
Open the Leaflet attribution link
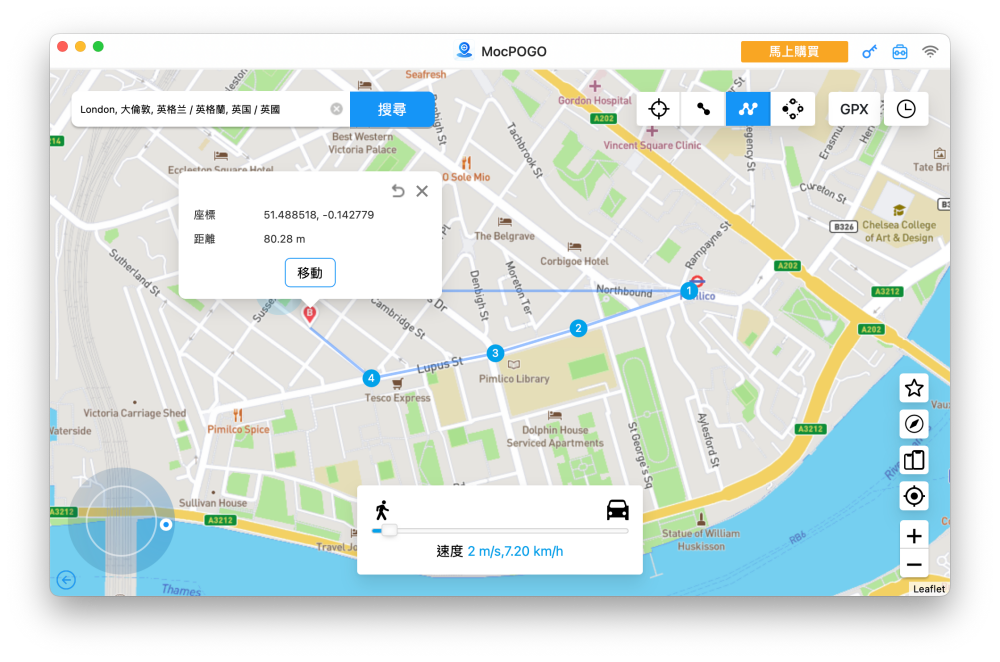929,589
